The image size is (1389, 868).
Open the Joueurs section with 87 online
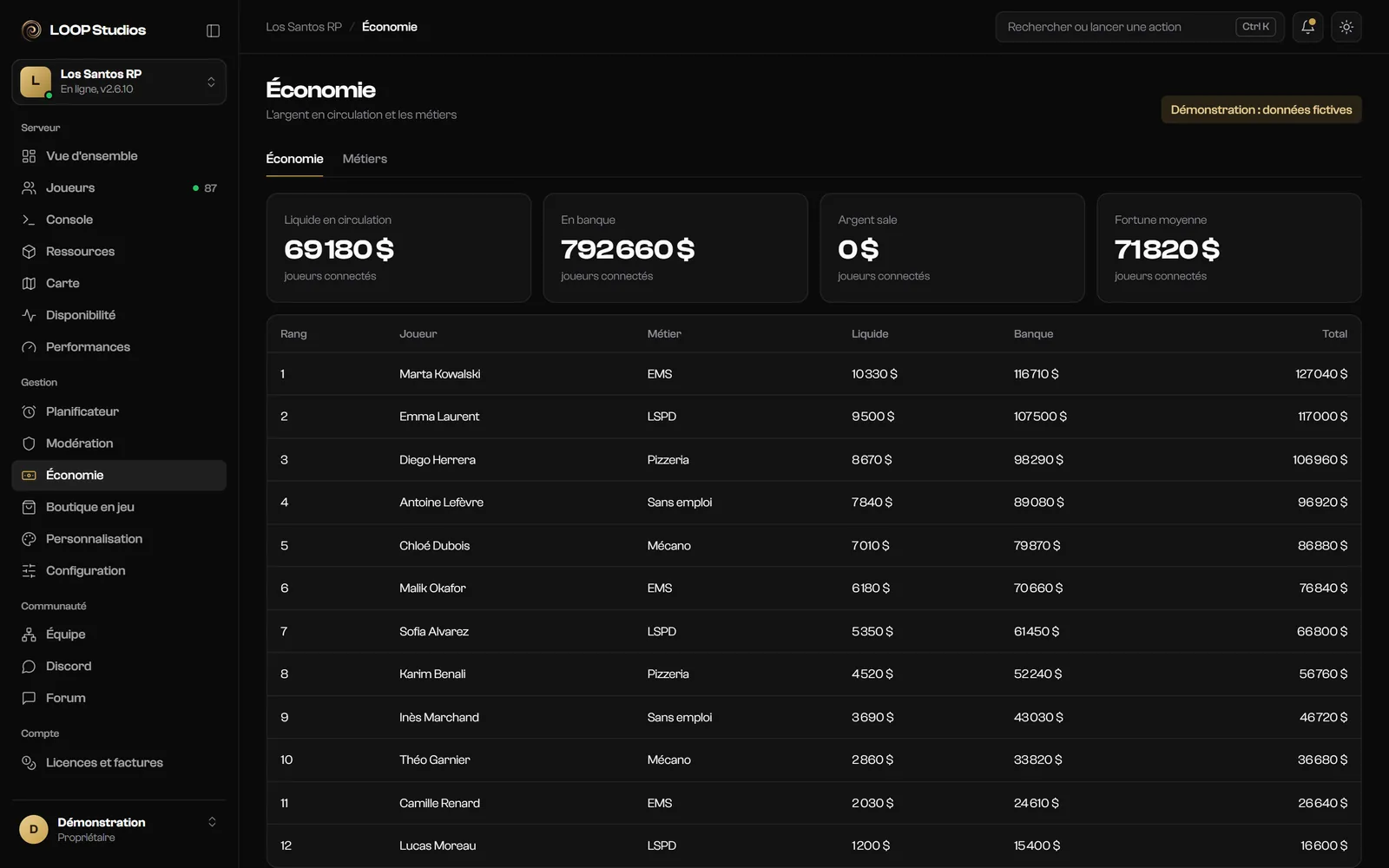click(x=119, y=187)
